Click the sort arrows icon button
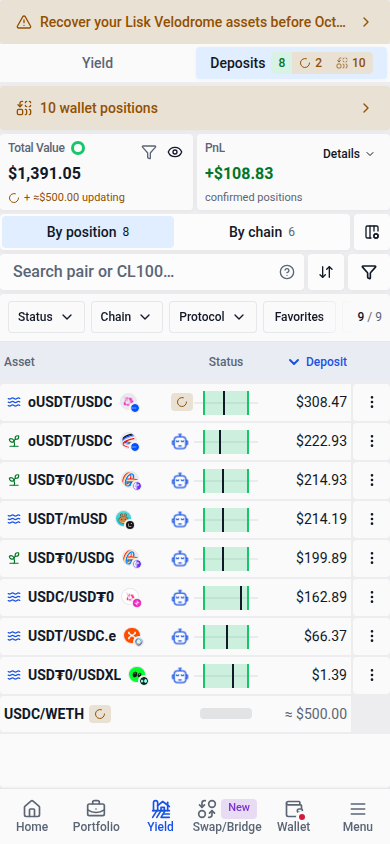 click(326, 272)
